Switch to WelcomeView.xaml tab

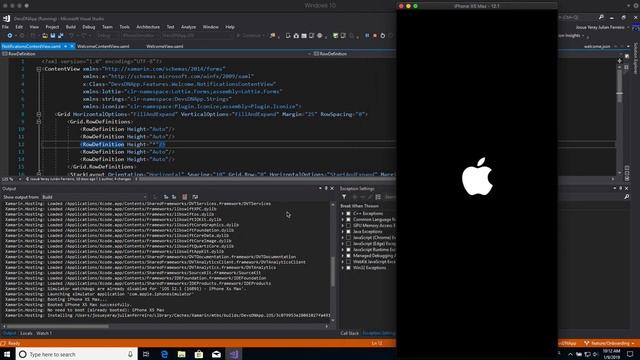tap(164, 46)
